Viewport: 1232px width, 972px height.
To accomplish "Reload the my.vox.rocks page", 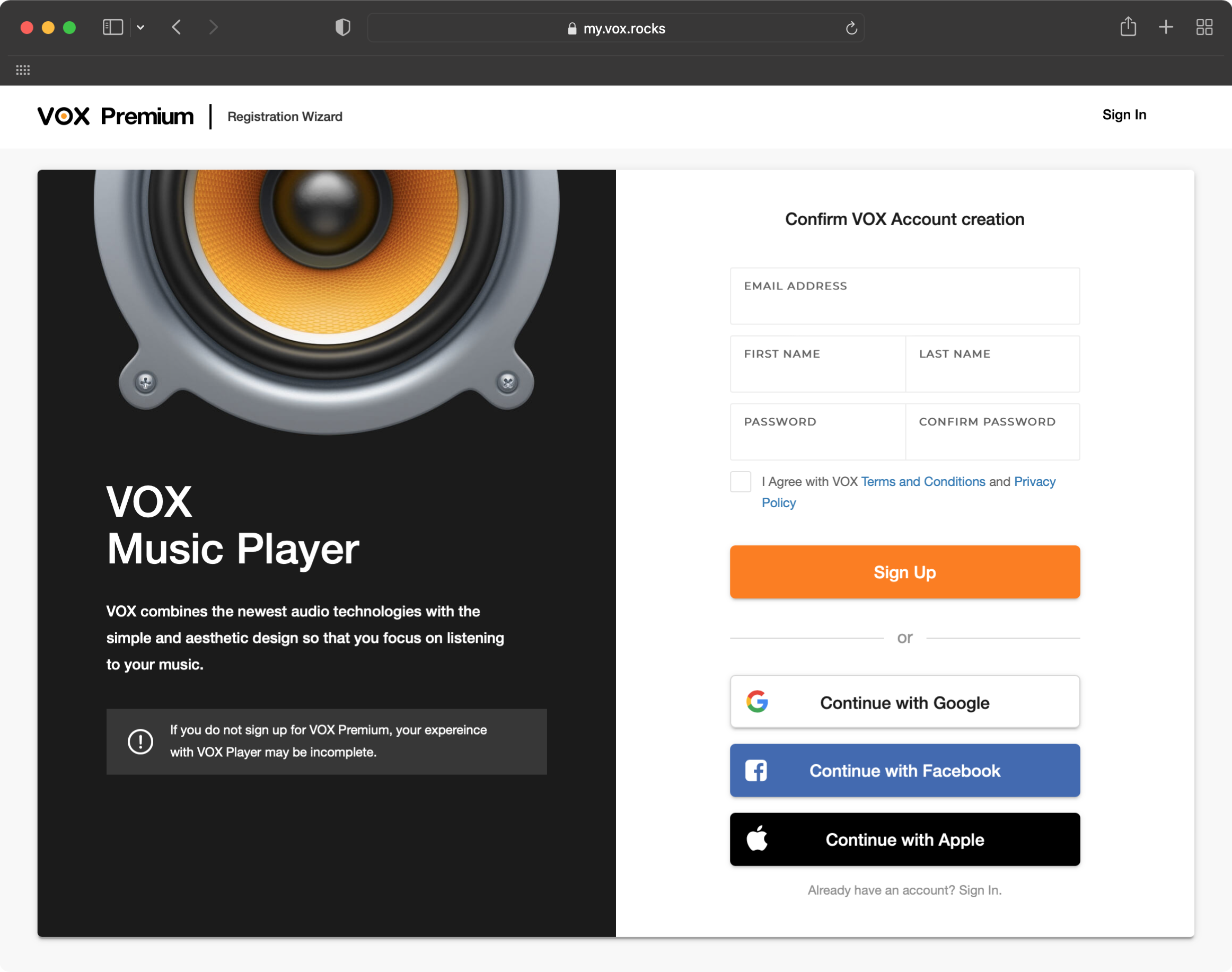I will click(851, 28).
